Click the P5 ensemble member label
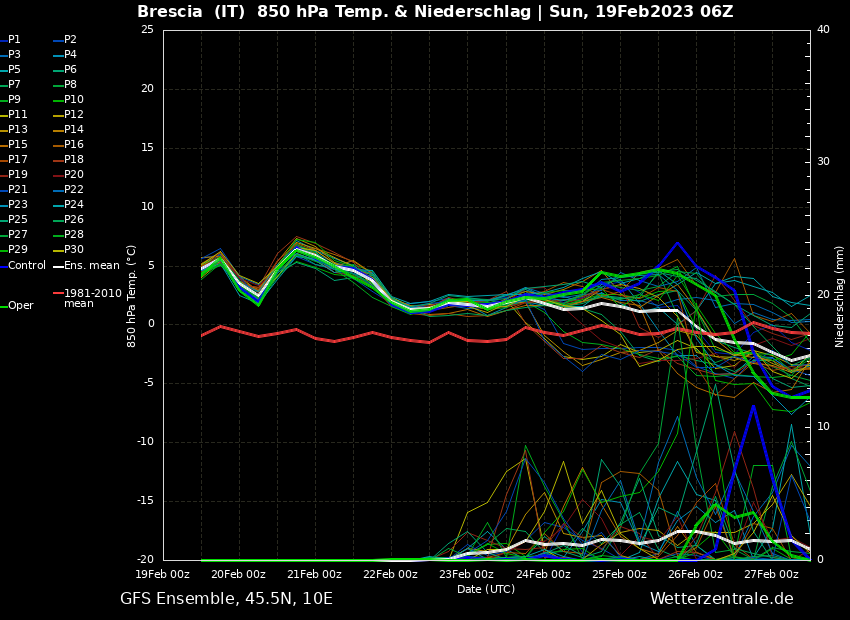This screenshot has width=850, height=620. pyautogui.click(x=14, y=69)
